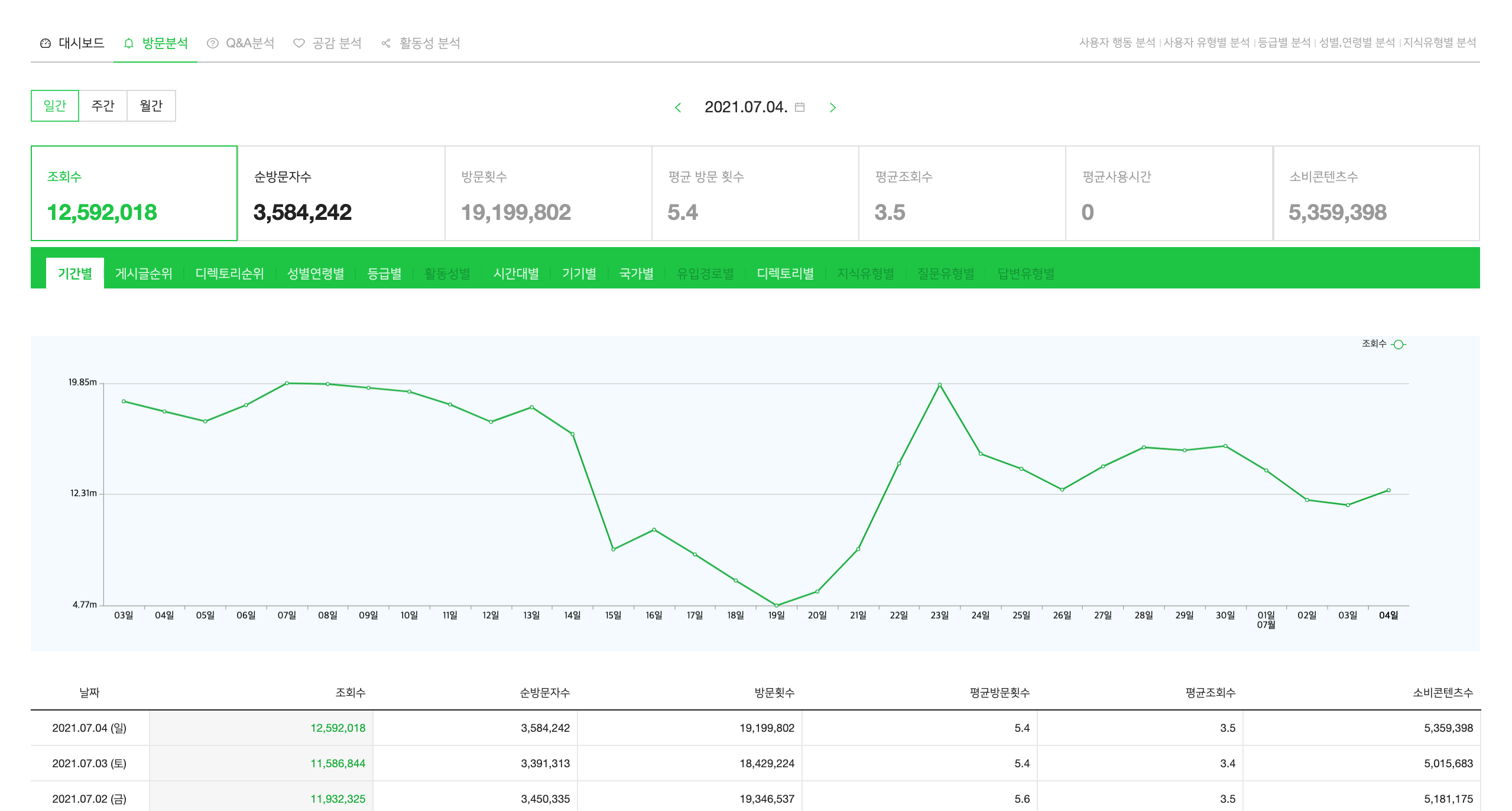Click the 2021.07.04. date field
Image resolution: width=1512 pixels, height=811 pixels.
click(746, 107)
